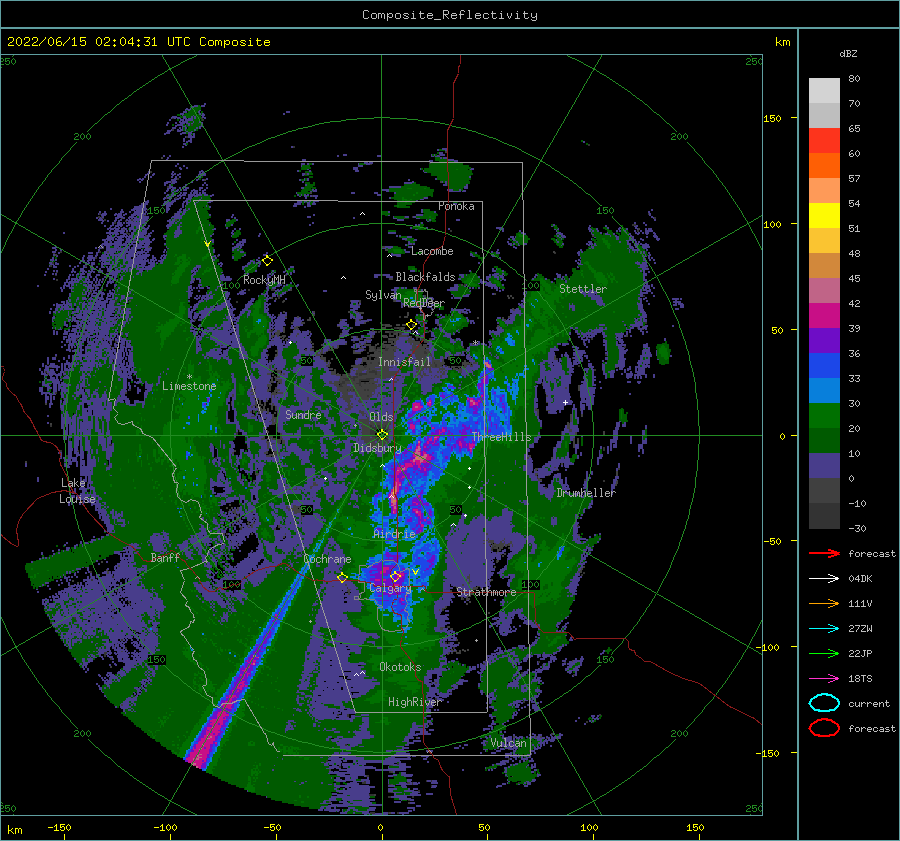Select yellow diamond marker below RedDeer
This screenshot has height=841, width=900.
pos(411,325)
